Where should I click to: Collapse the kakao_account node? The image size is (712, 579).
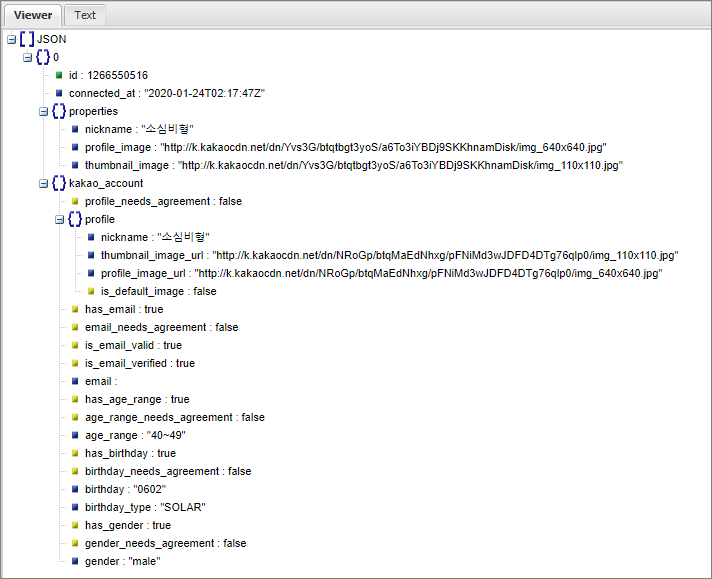pyautogui.click(x=44, y=183)
